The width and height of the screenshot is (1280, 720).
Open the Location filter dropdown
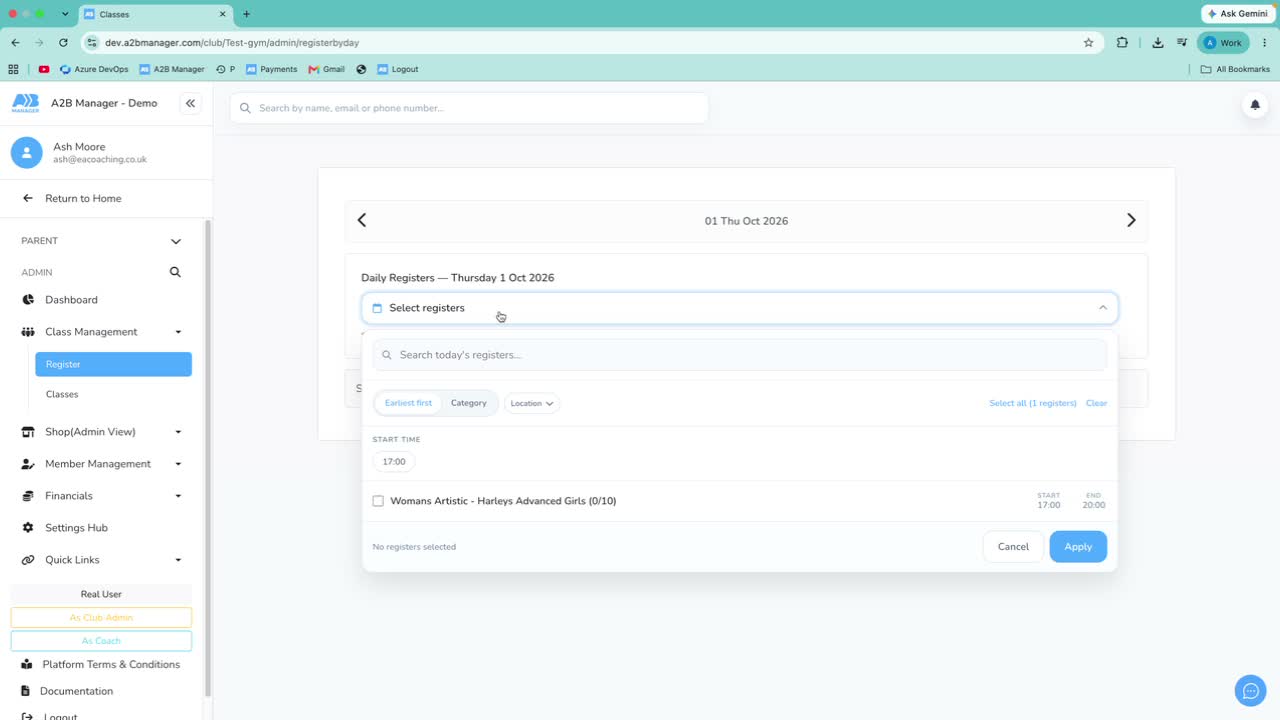coord(532,403)
